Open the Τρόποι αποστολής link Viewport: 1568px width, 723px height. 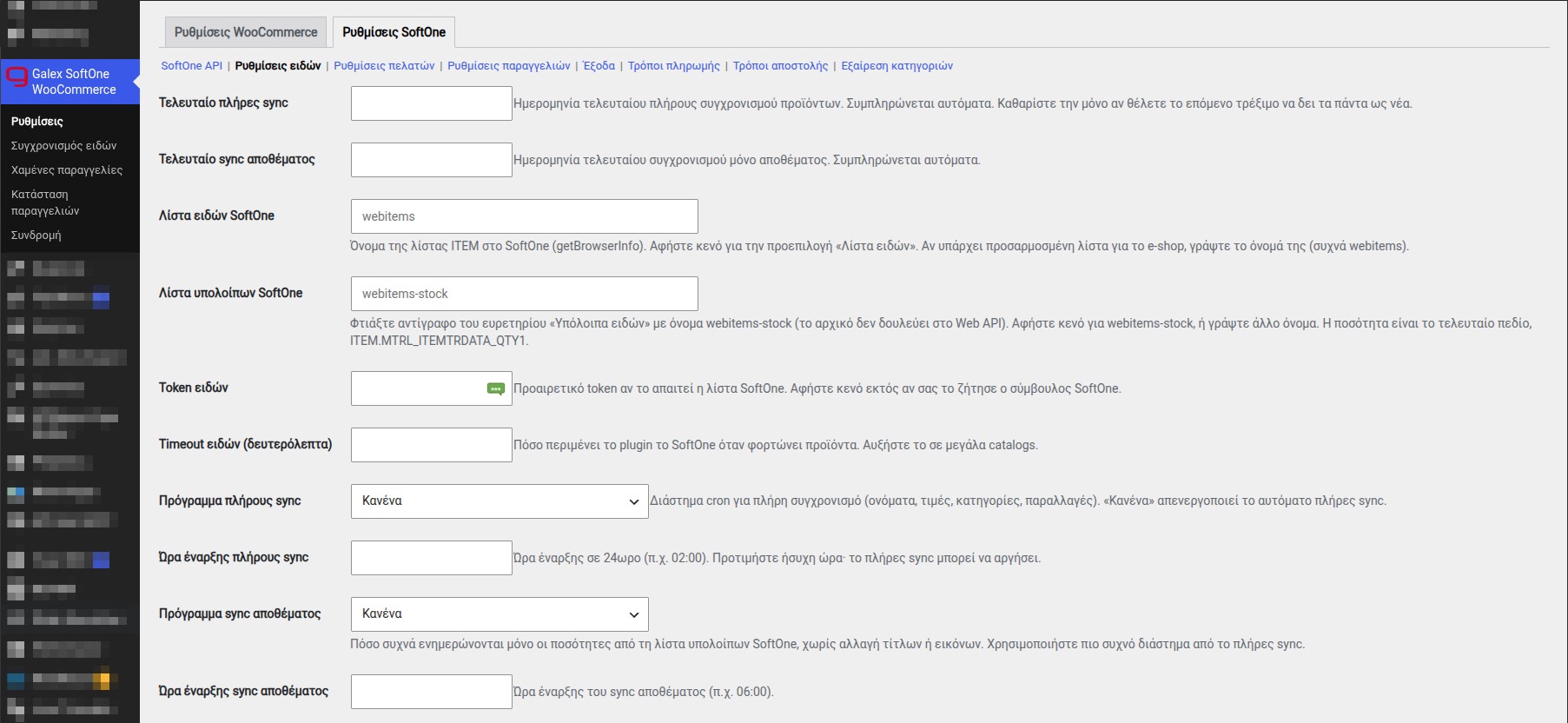[x=781, y=66]
